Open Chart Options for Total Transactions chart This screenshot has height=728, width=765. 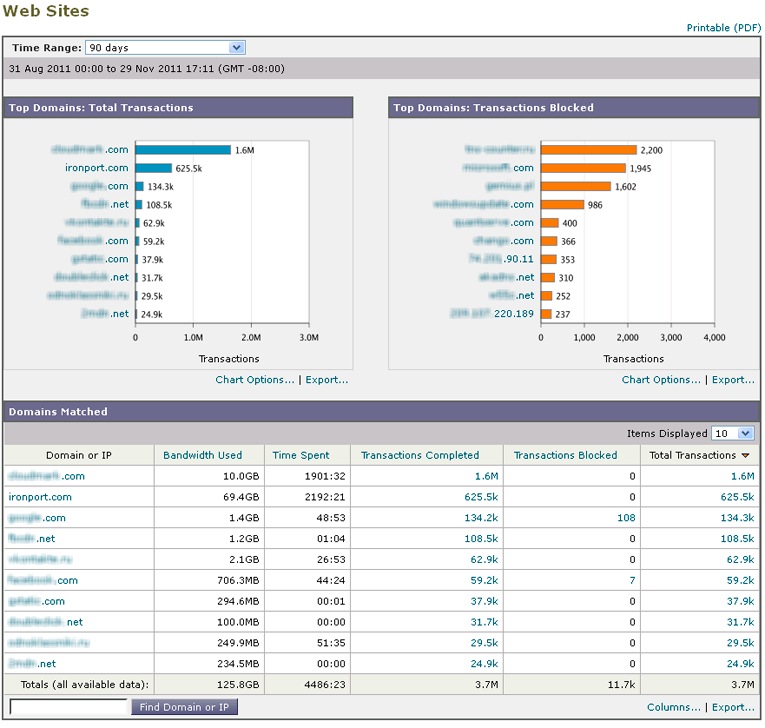(x=255, y=380)
